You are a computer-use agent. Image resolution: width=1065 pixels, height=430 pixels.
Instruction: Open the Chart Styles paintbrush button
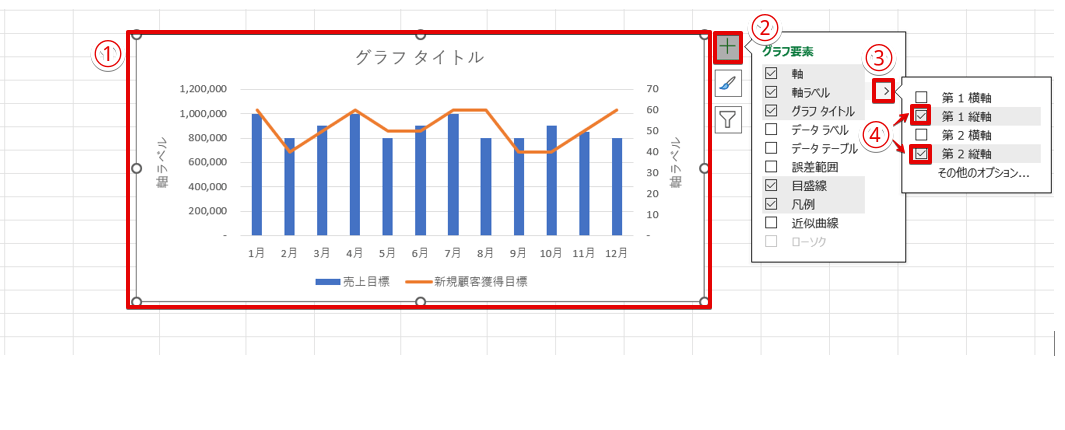click(x=728, y=84)
